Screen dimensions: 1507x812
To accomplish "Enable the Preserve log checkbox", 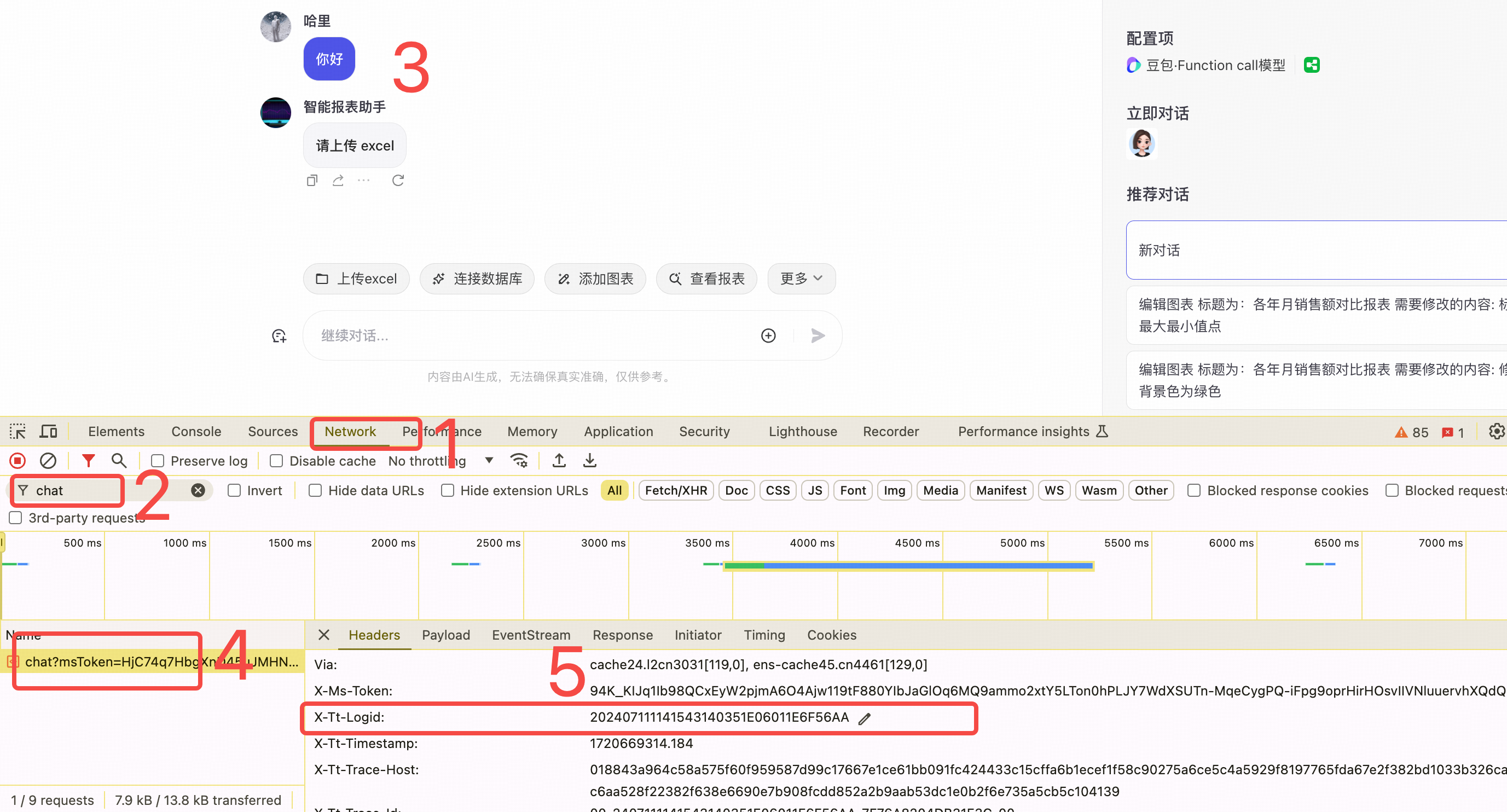I will click(x=158, y=461).
